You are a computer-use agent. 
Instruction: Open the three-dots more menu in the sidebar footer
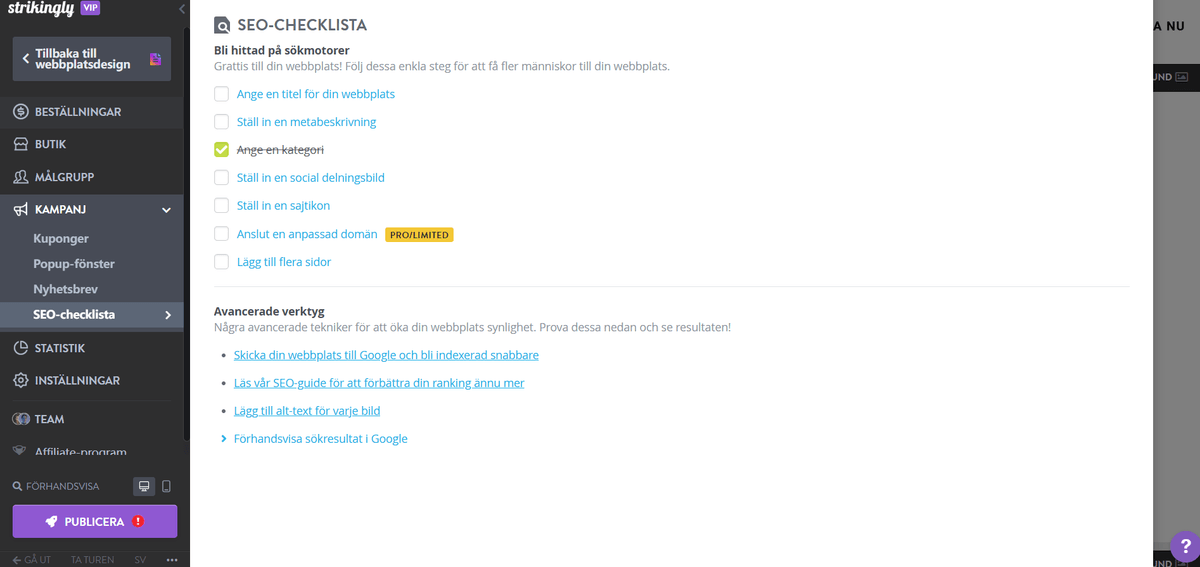click(x=172, y=560)
